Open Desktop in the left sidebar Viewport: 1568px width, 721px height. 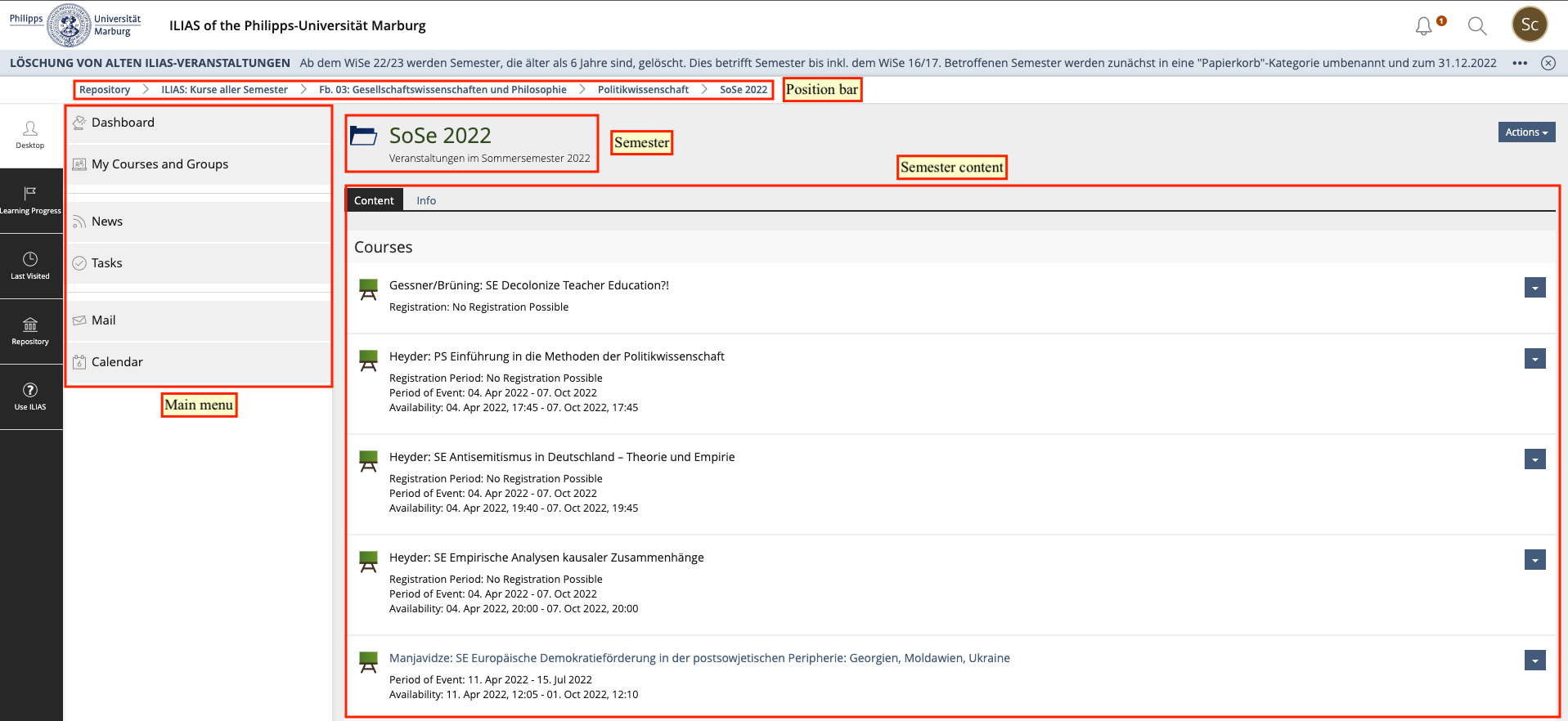coord(30,135)
